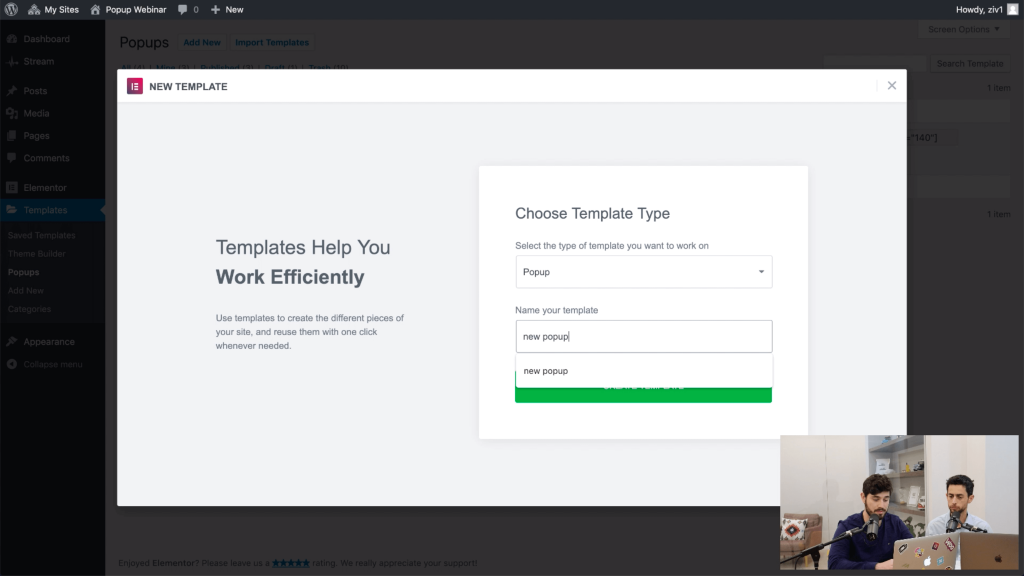Open Elementor in the left sidebar

[x=45, y=187]
